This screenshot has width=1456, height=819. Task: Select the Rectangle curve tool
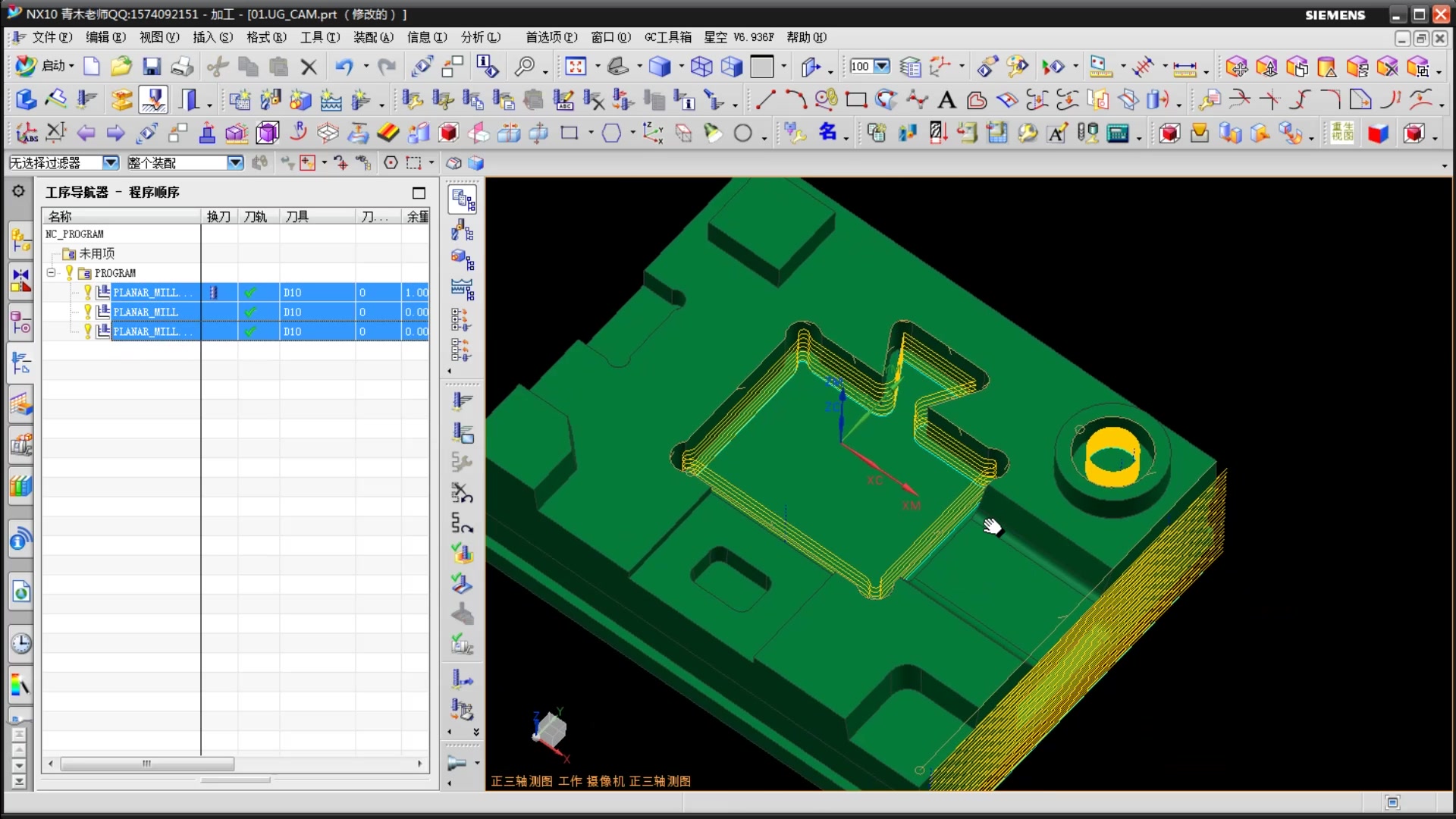tap(856, 99)
